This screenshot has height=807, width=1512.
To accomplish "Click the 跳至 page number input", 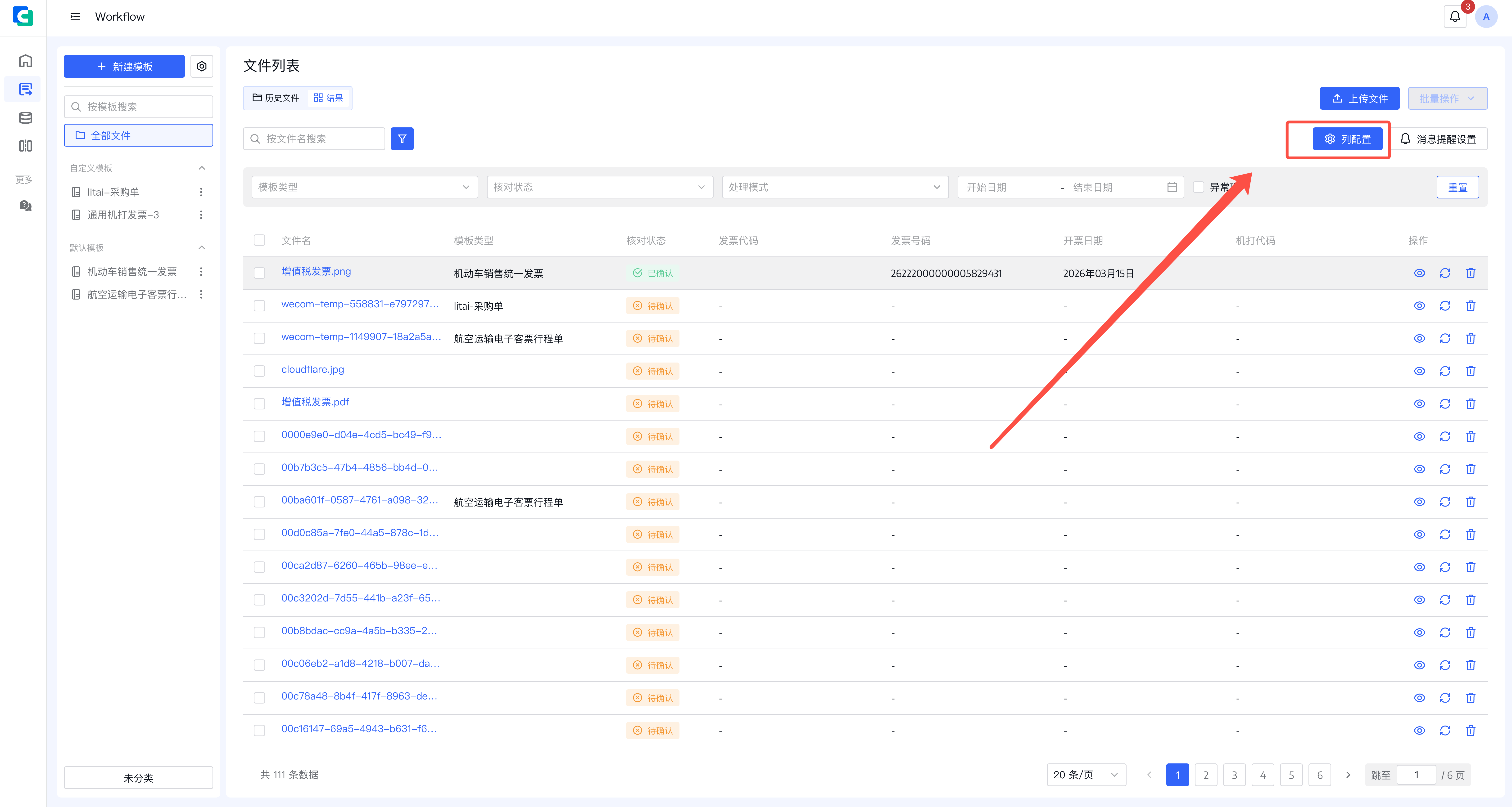I will click(x=1416, y=775).
